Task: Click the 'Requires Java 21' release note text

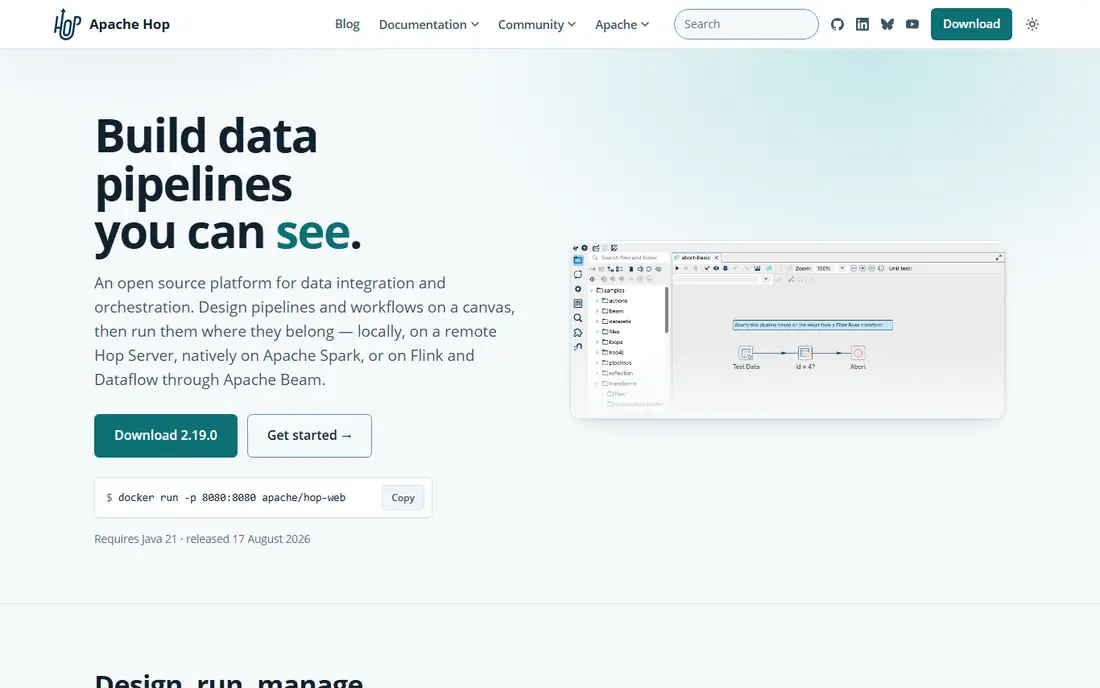Action: (x=202, y=539)
